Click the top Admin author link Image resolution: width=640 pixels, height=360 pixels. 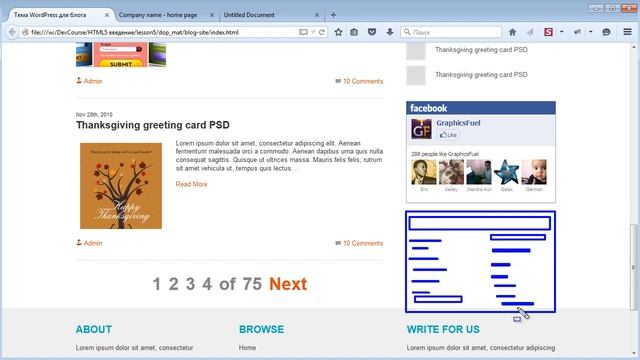[93, 81]
